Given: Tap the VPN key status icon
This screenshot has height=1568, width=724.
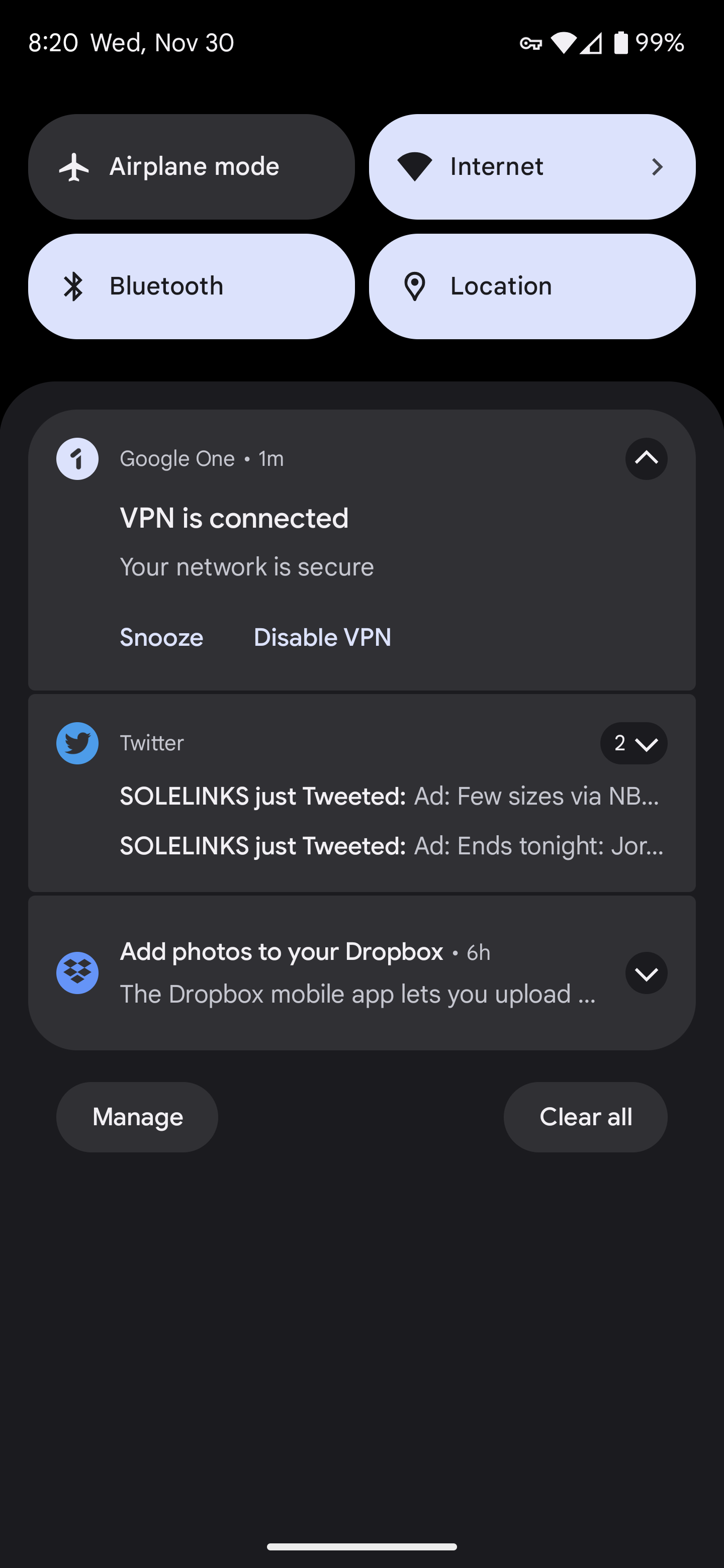Looking at the screenshot, I should coord(530,43).
